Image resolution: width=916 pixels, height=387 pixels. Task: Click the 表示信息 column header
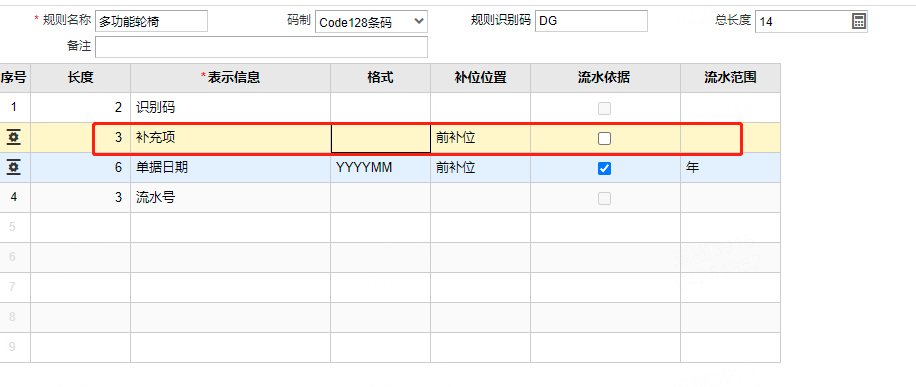point(230,77)
